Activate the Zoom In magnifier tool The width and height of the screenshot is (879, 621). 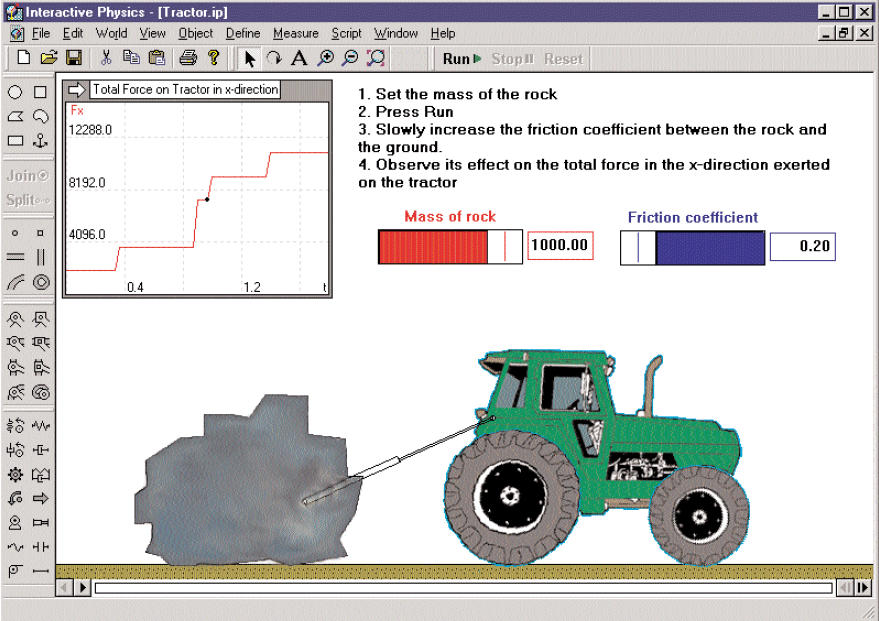(325, 59)
